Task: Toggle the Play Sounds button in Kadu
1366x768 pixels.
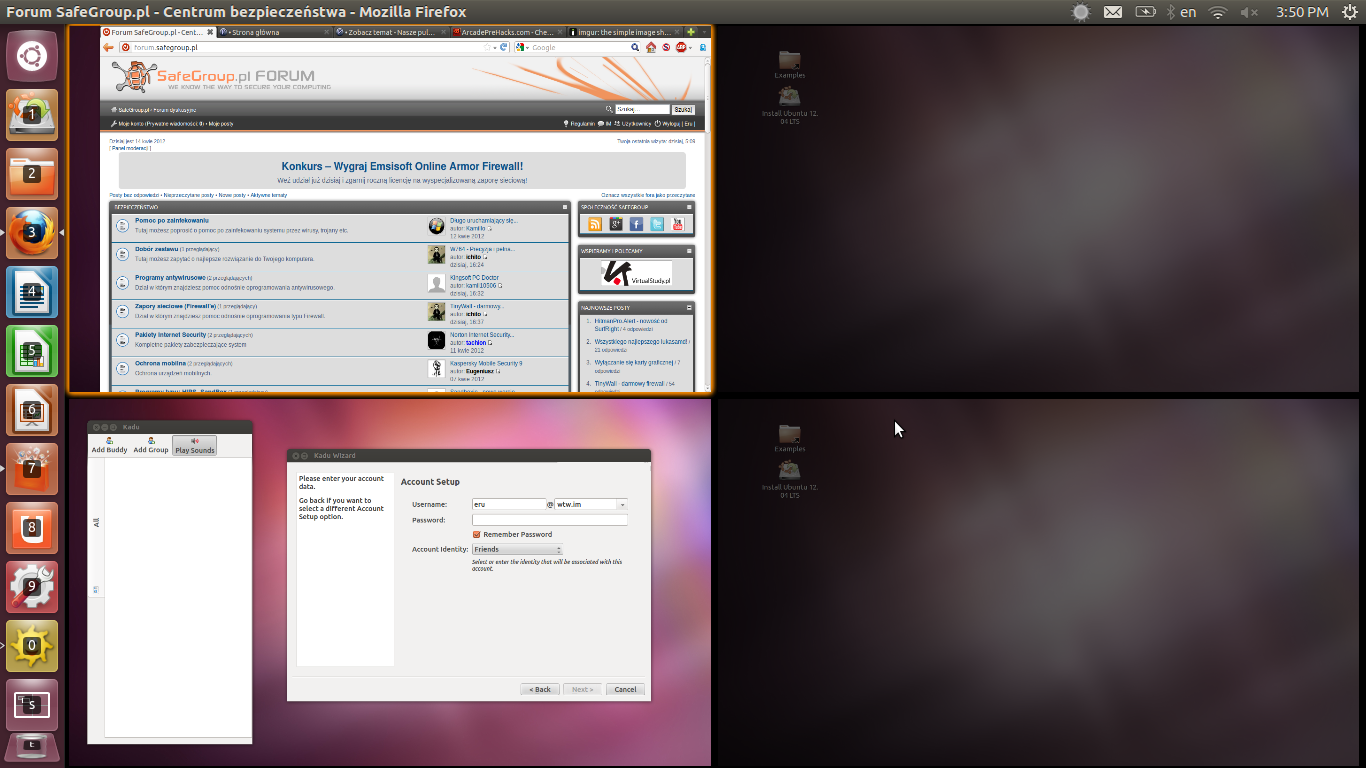Action: [x=194, y=445]
